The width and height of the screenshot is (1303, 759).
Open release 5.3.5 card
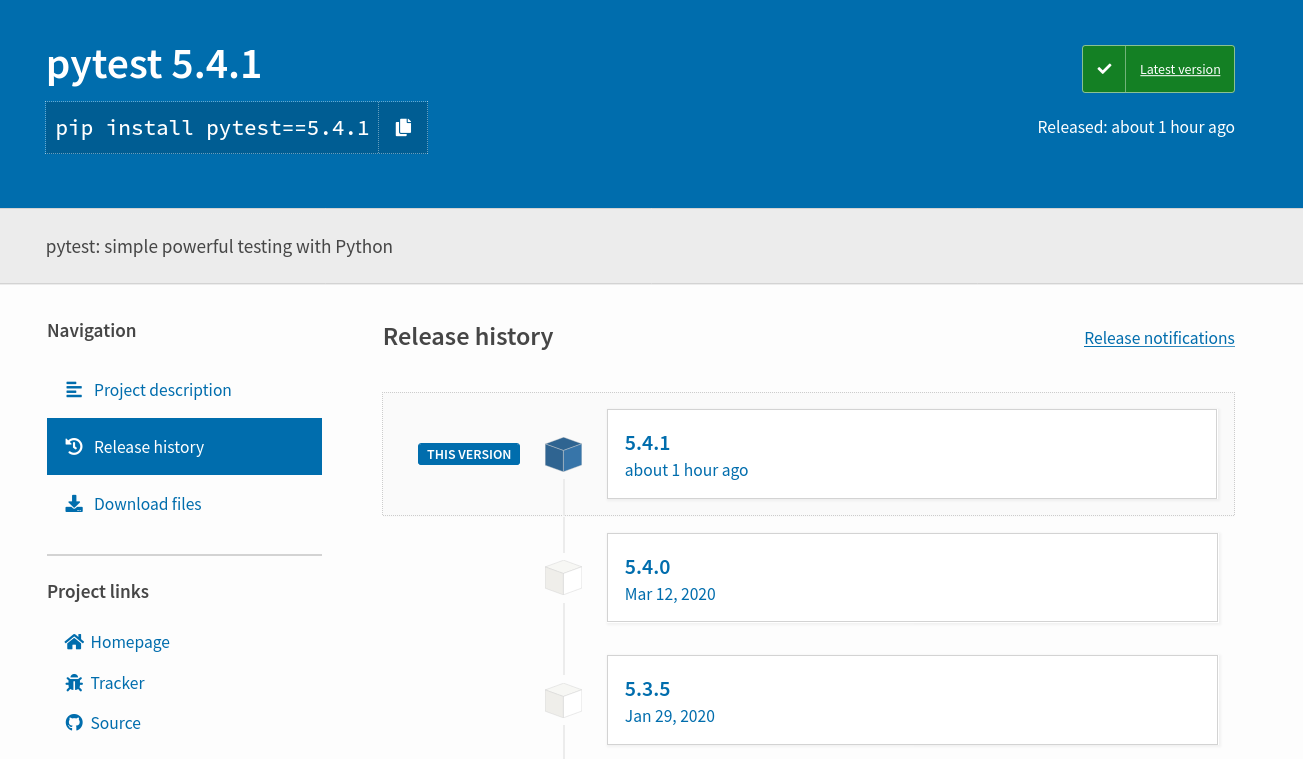coord(912,700)
